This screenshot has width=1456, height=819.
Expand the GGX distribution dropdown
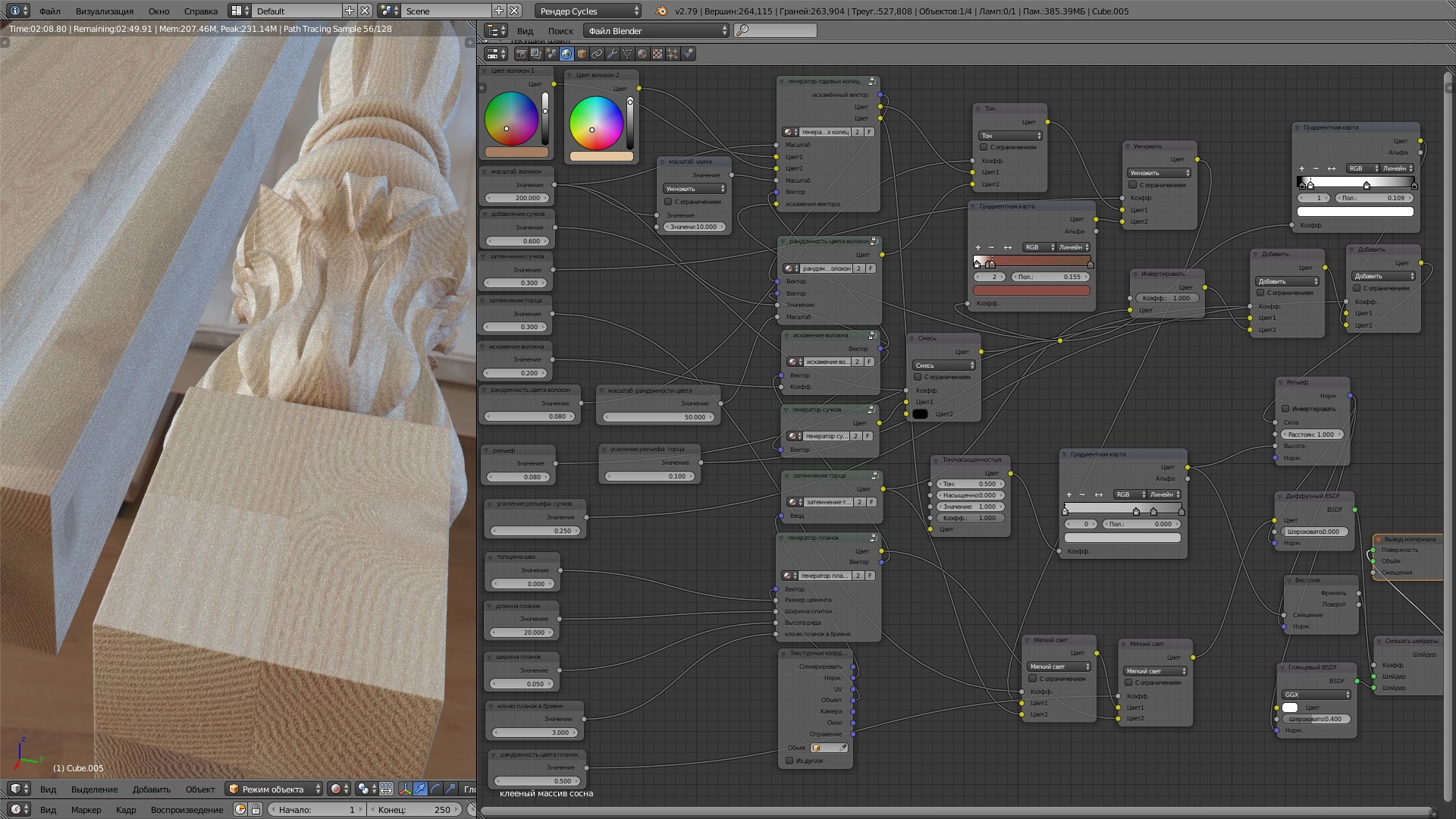point(1316,694)
